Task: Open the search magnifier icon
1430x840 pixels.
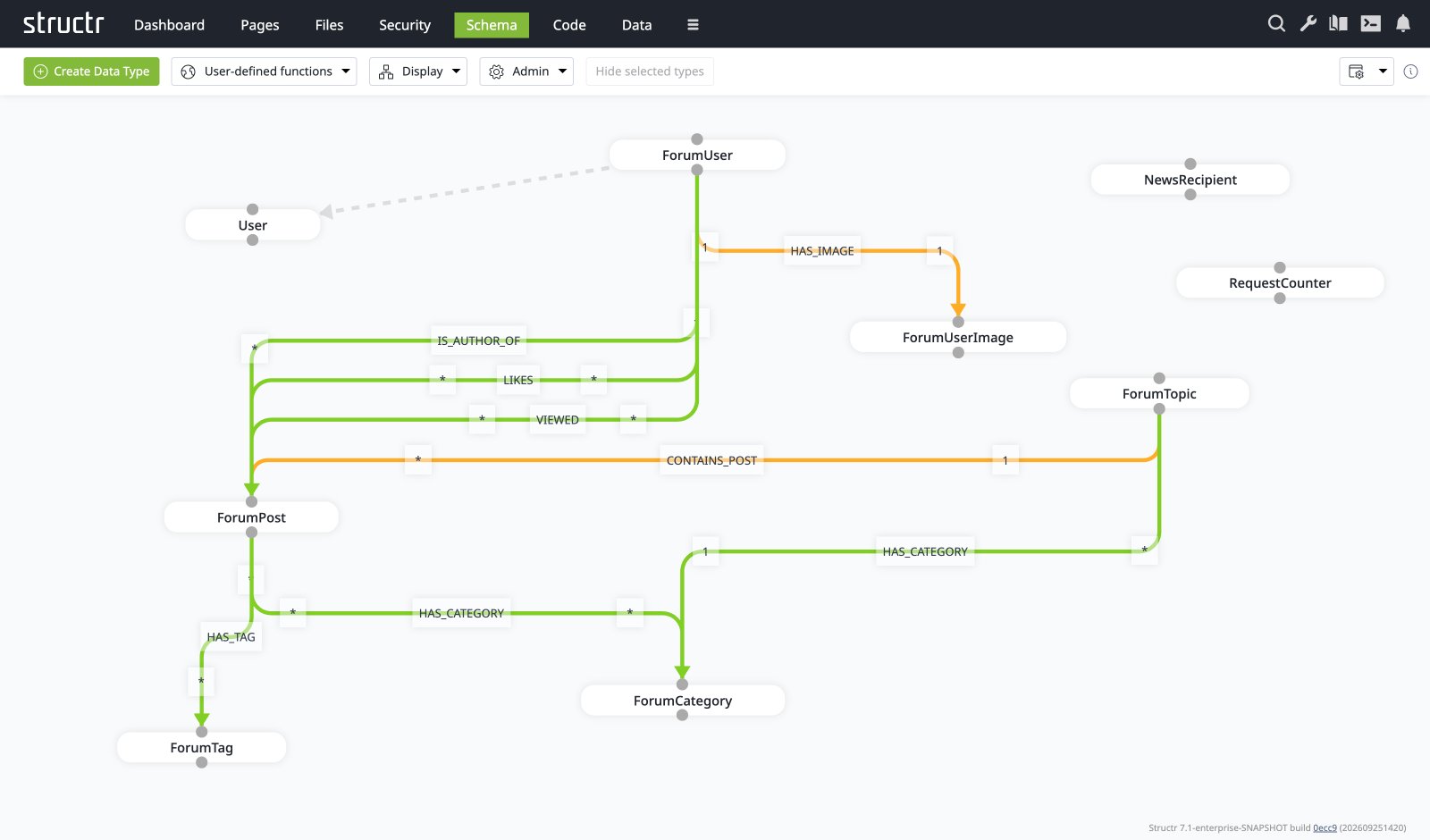Action: tap(1276, 24)
